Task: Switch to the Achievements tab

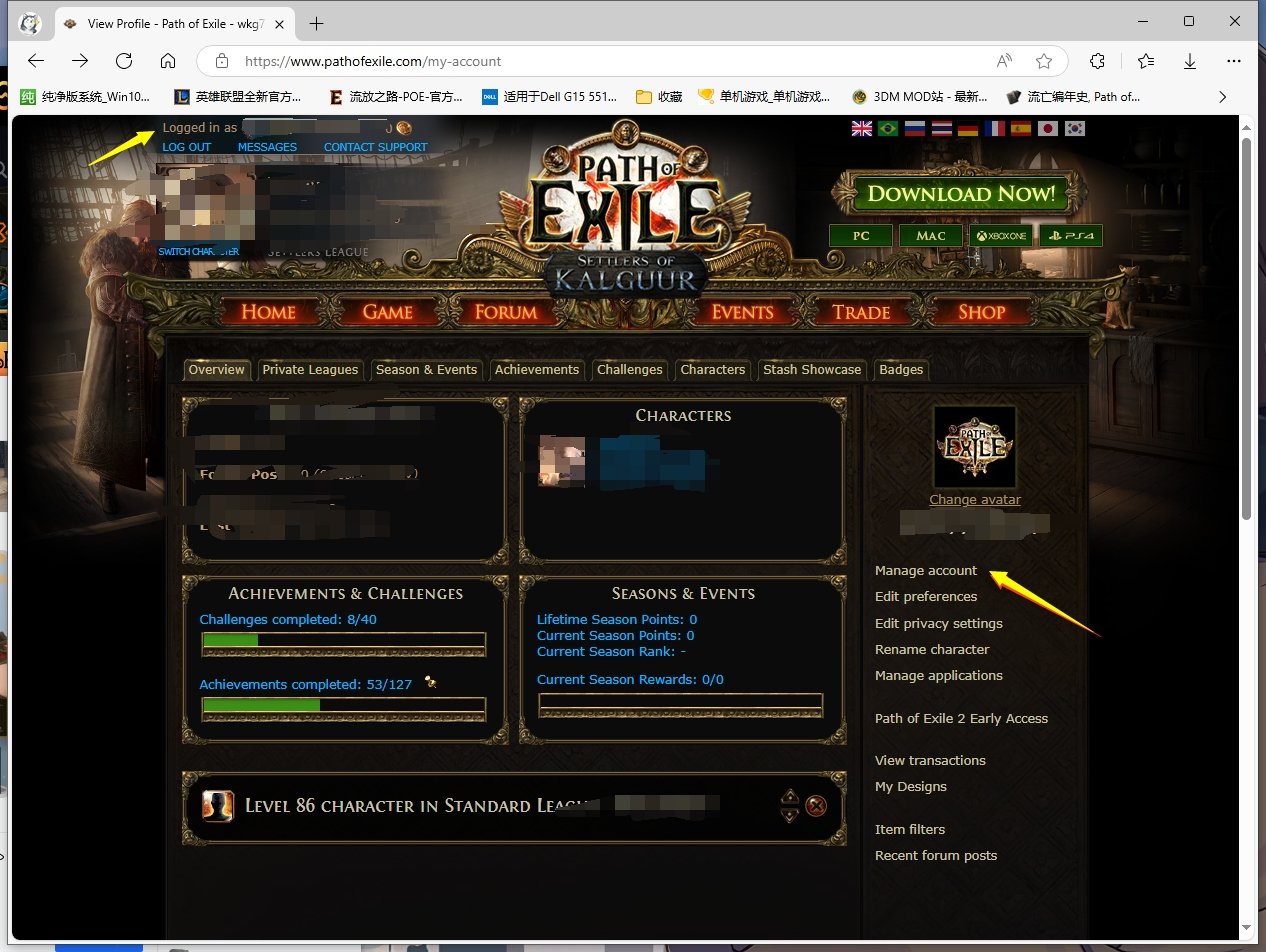Action: click(x=537, y=370)
